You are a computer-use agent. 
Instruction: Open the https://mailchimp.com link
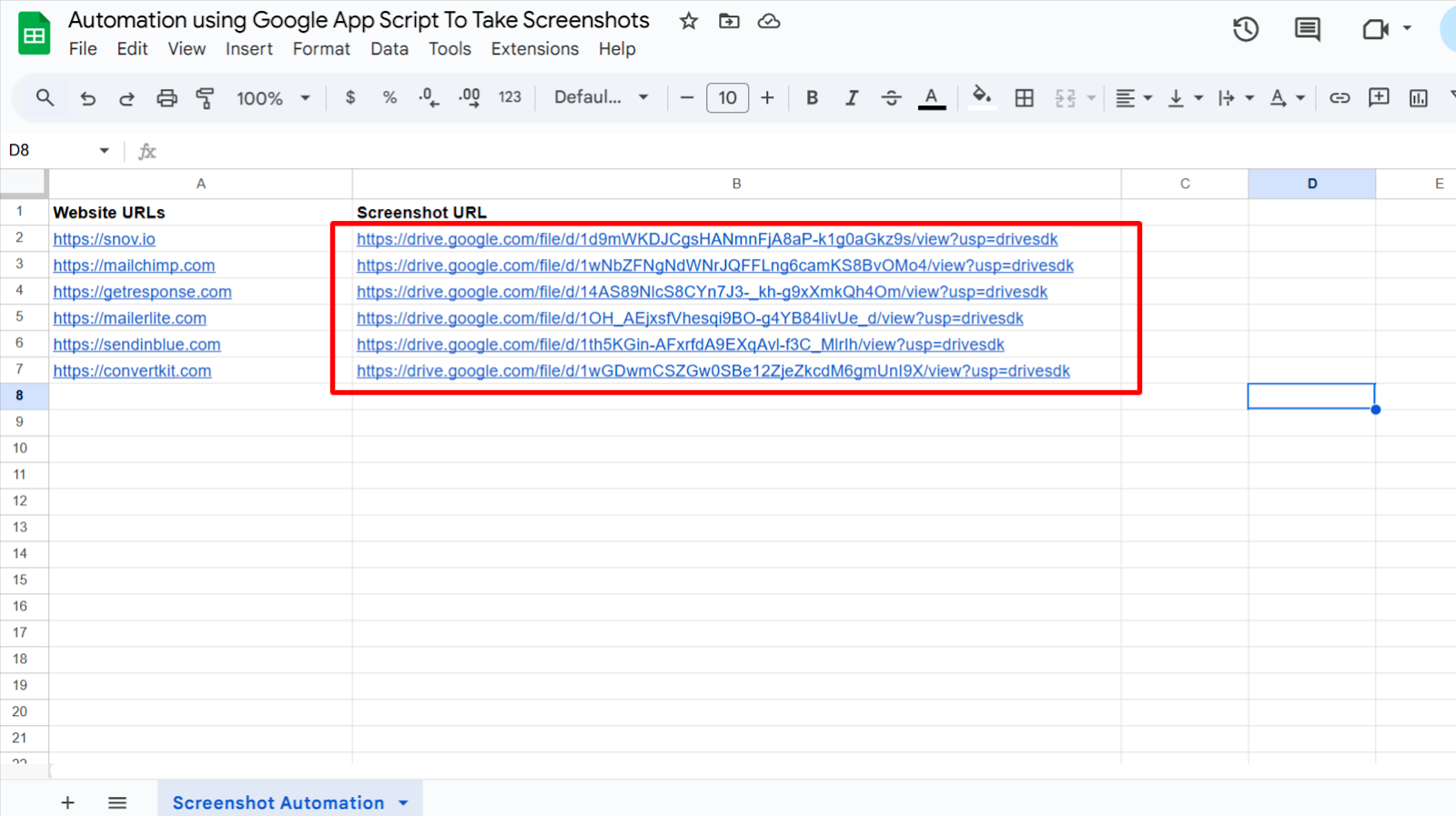[134, 266]
